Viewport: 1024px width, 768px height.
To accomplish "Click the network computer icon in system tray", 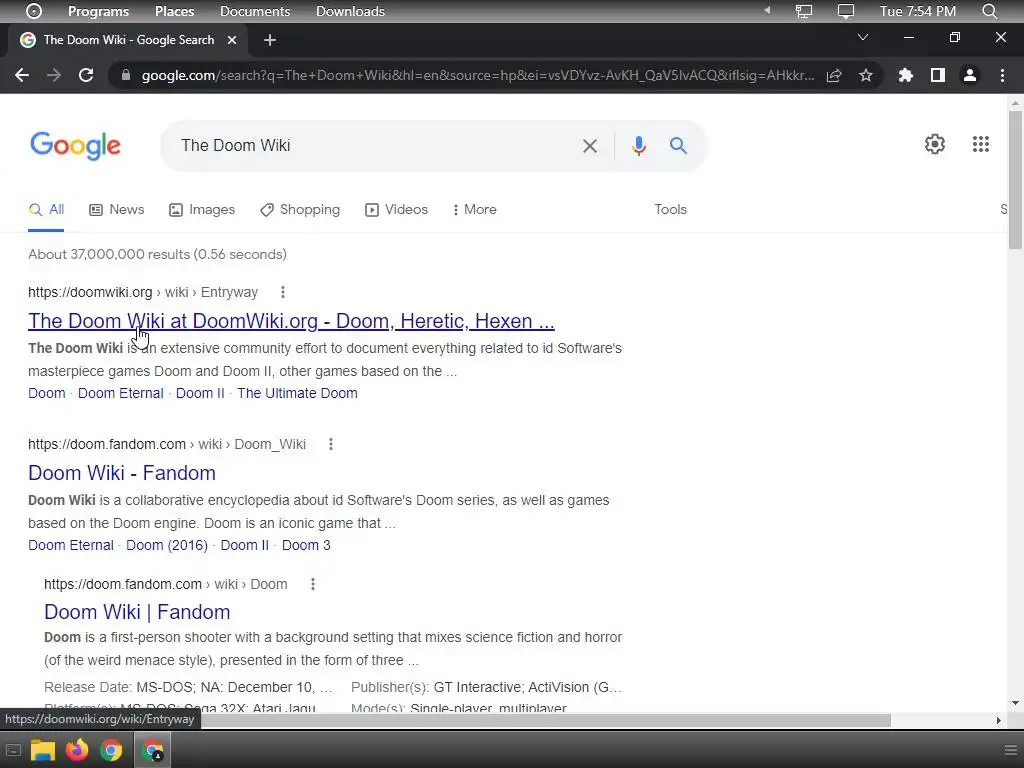I will click(x=804, y=11).
